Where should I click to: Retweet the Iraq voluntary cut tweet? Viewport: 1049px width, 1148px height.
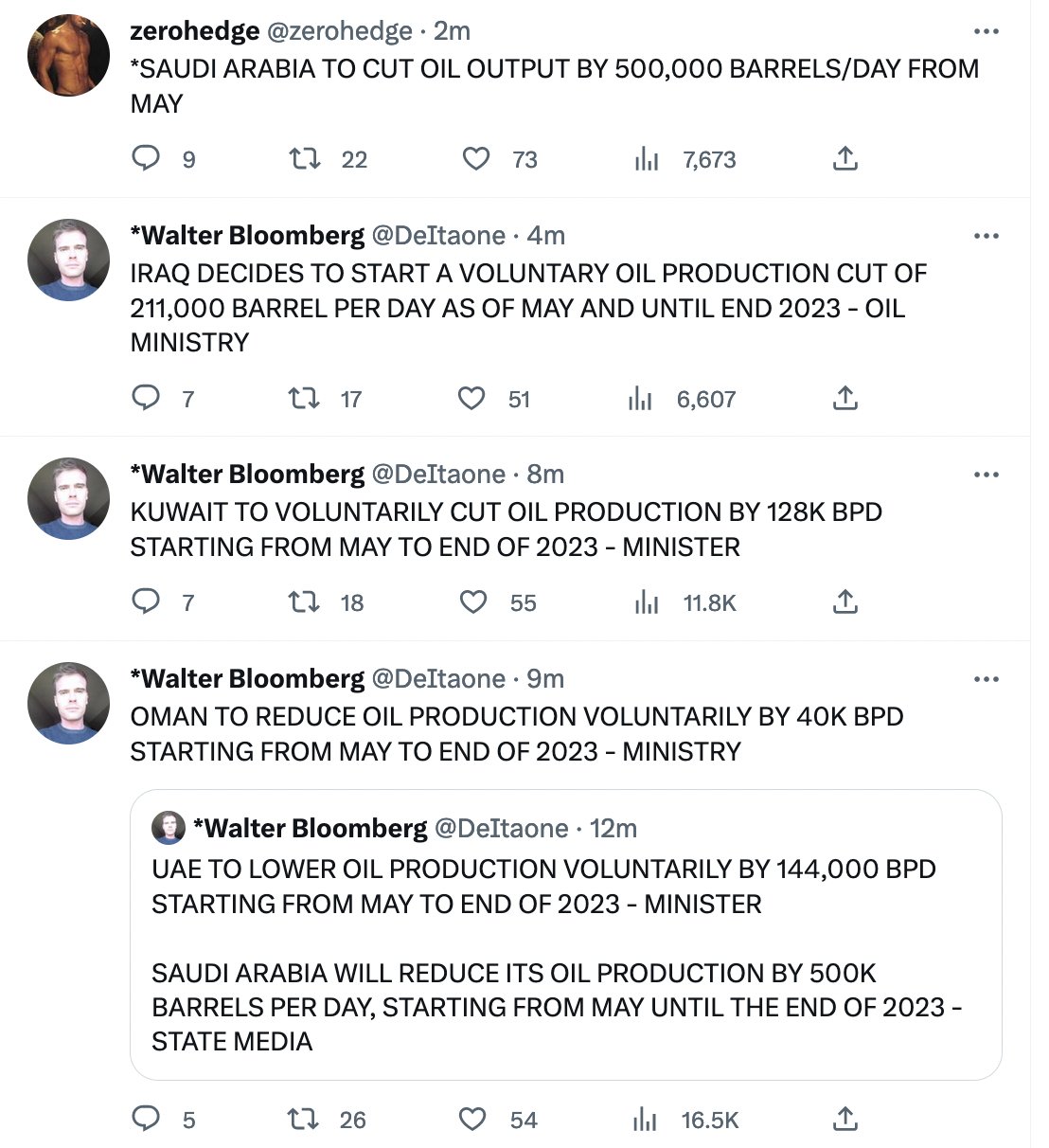(x=303, y=399)
